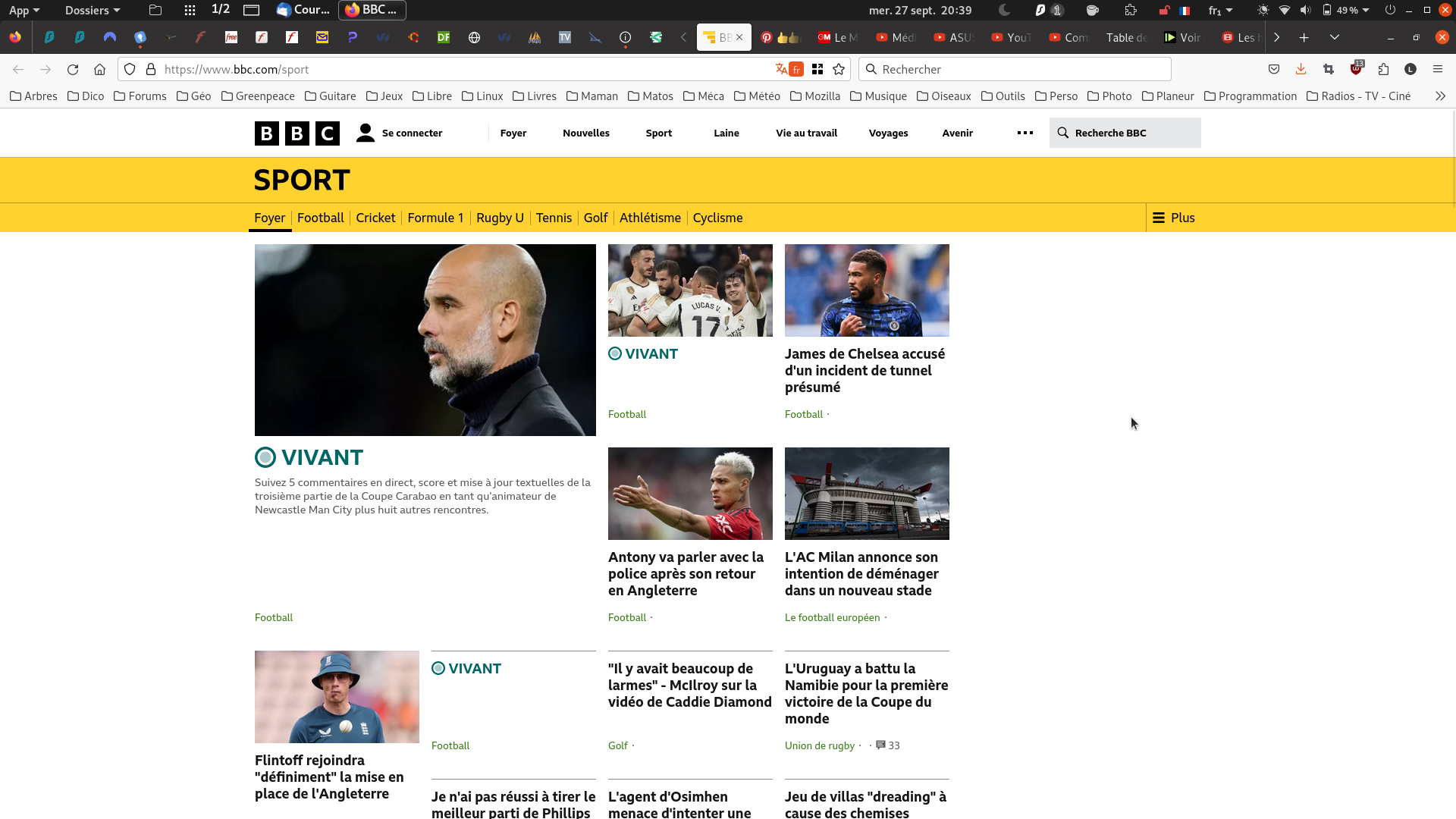Go to the browser home page

99,69
